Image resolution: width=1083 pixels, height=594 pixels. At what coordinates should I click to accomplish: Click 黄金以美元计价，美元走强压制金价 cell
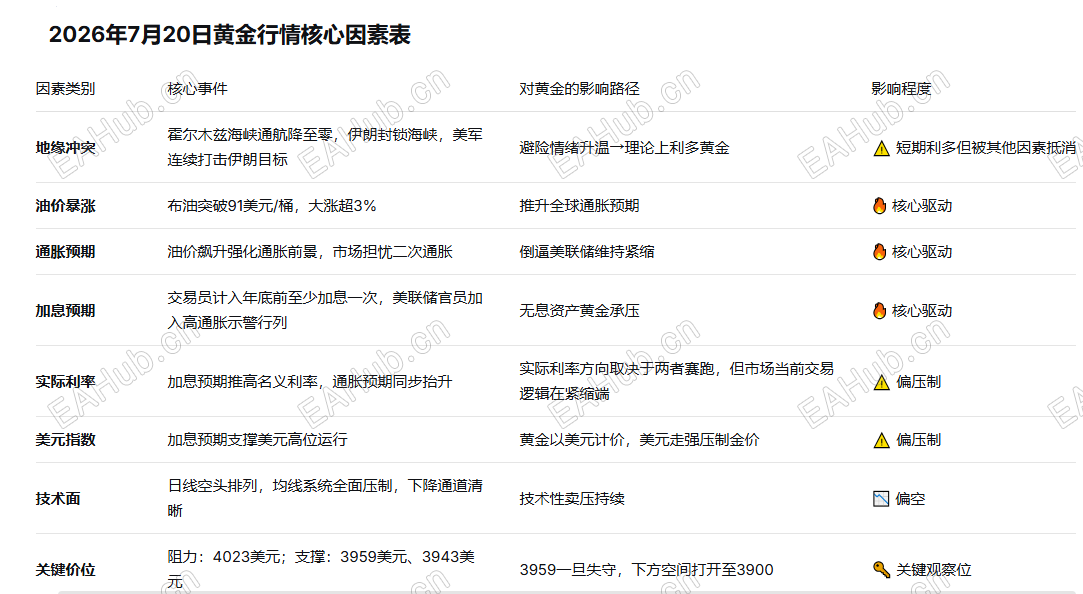click(x=639, y=440)
